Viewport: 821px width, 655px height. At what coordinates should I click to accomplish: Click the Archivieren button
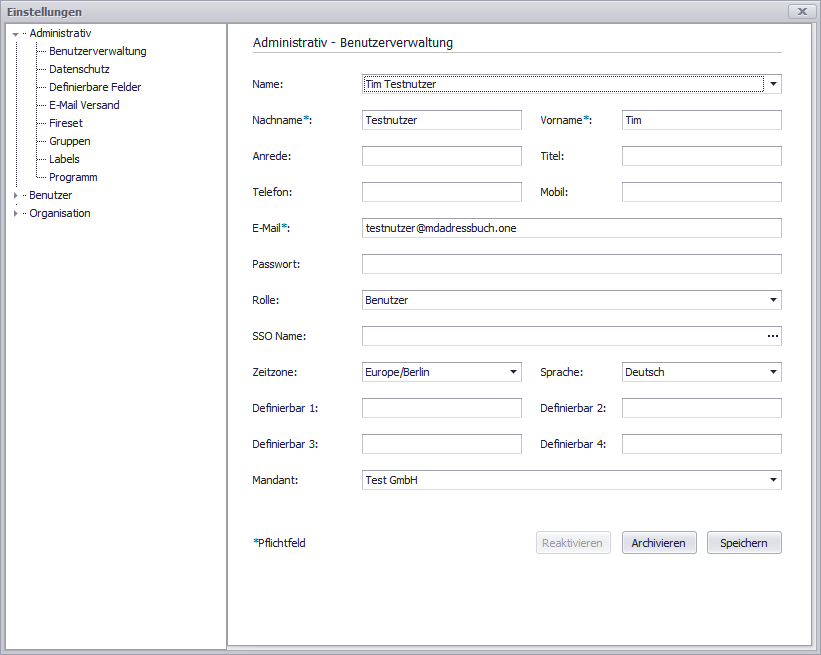tap(658, 543)
